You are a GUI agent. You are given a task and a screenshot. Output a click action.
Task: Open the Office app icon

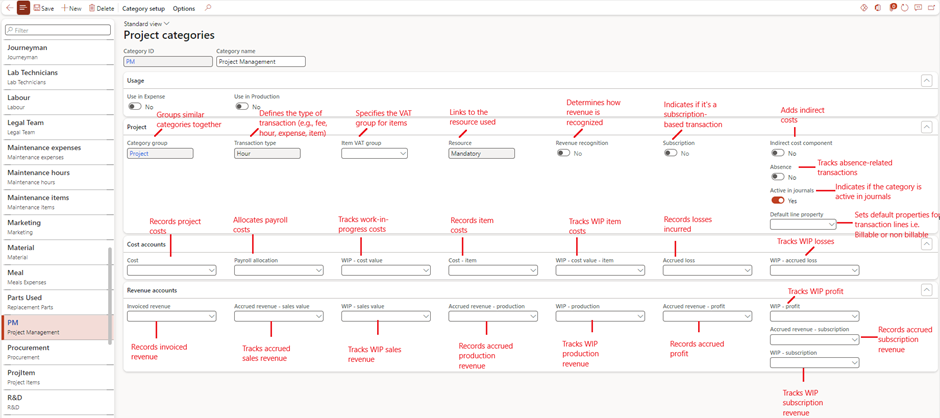click(x=878, y=8)
